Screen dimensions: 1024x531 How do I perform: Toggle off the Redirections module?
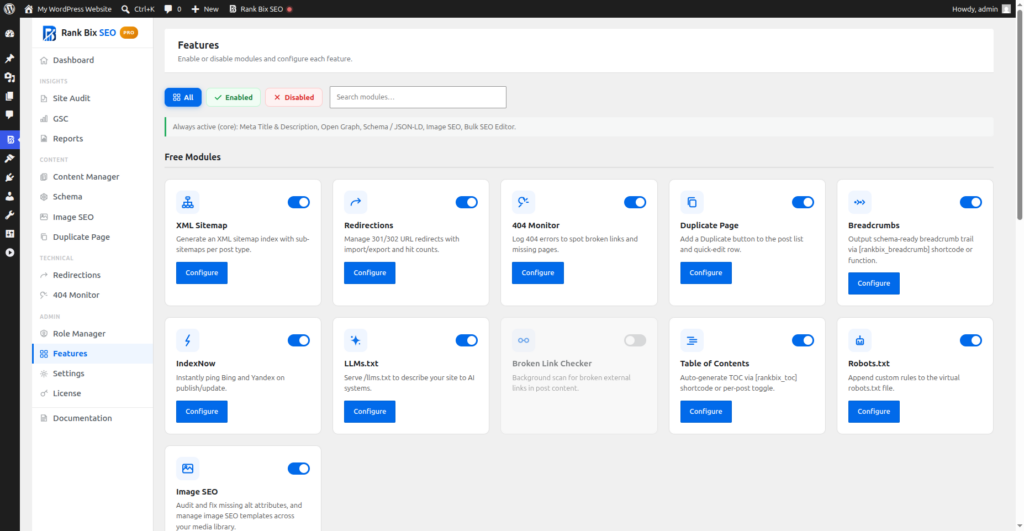point(466,202)
